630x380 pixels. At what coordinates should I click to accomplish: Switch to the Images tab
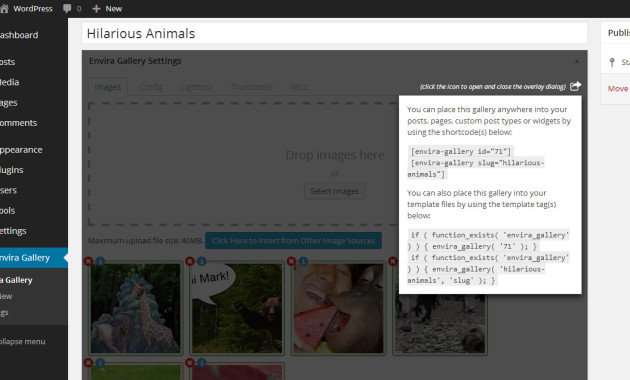[108, 87]
